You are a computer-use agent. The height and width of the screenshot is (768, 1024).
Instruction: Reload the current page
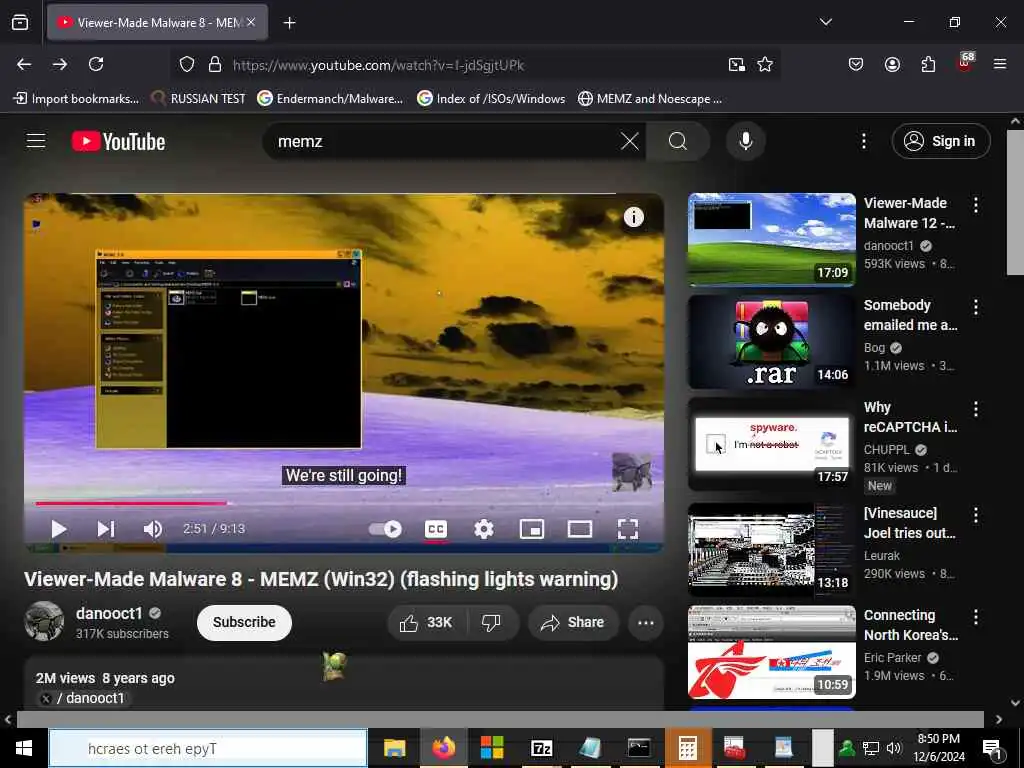tap(96, 64)
